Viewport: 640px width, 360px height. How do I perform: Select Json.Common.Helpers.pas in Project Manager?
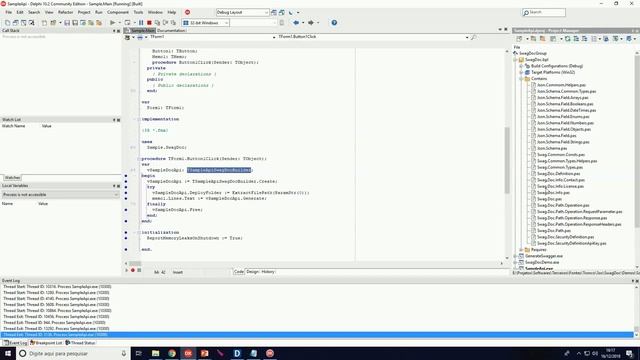point(561,85)
